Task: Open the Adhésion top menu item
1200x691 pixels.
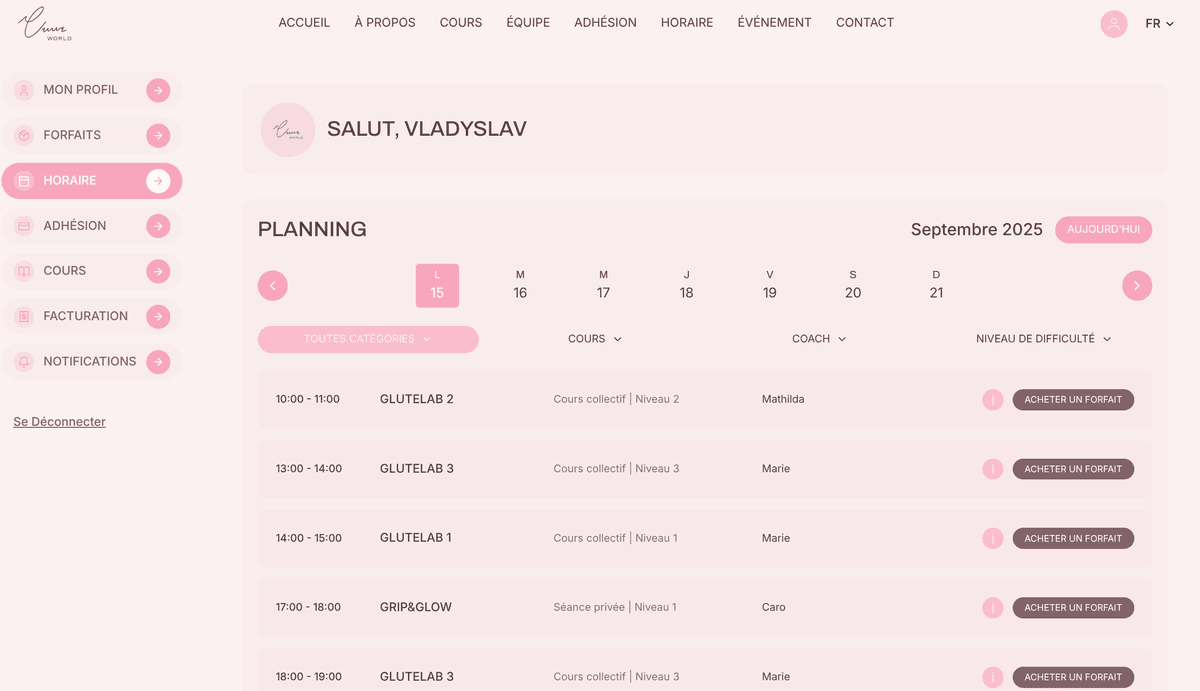Action: (x=605, y=23)
